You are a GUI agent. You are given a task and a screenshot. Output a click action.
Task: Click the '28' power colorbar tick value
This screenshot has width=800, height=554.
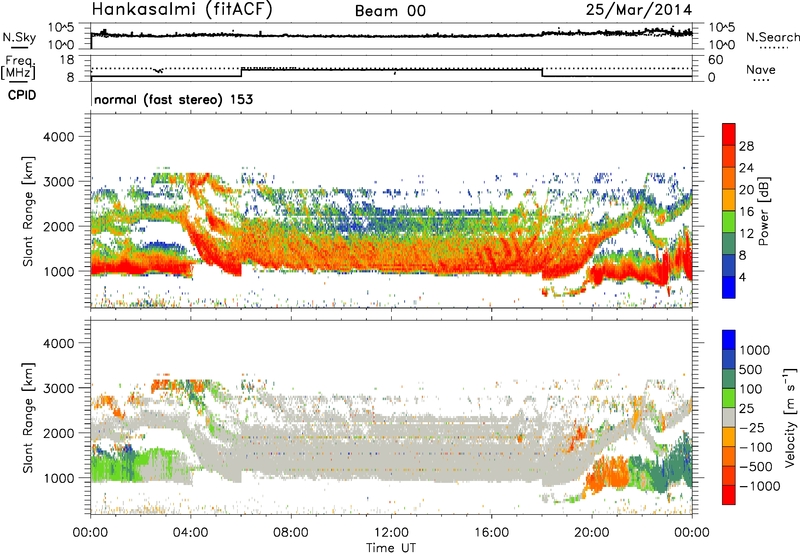click(x=746, y=146)
